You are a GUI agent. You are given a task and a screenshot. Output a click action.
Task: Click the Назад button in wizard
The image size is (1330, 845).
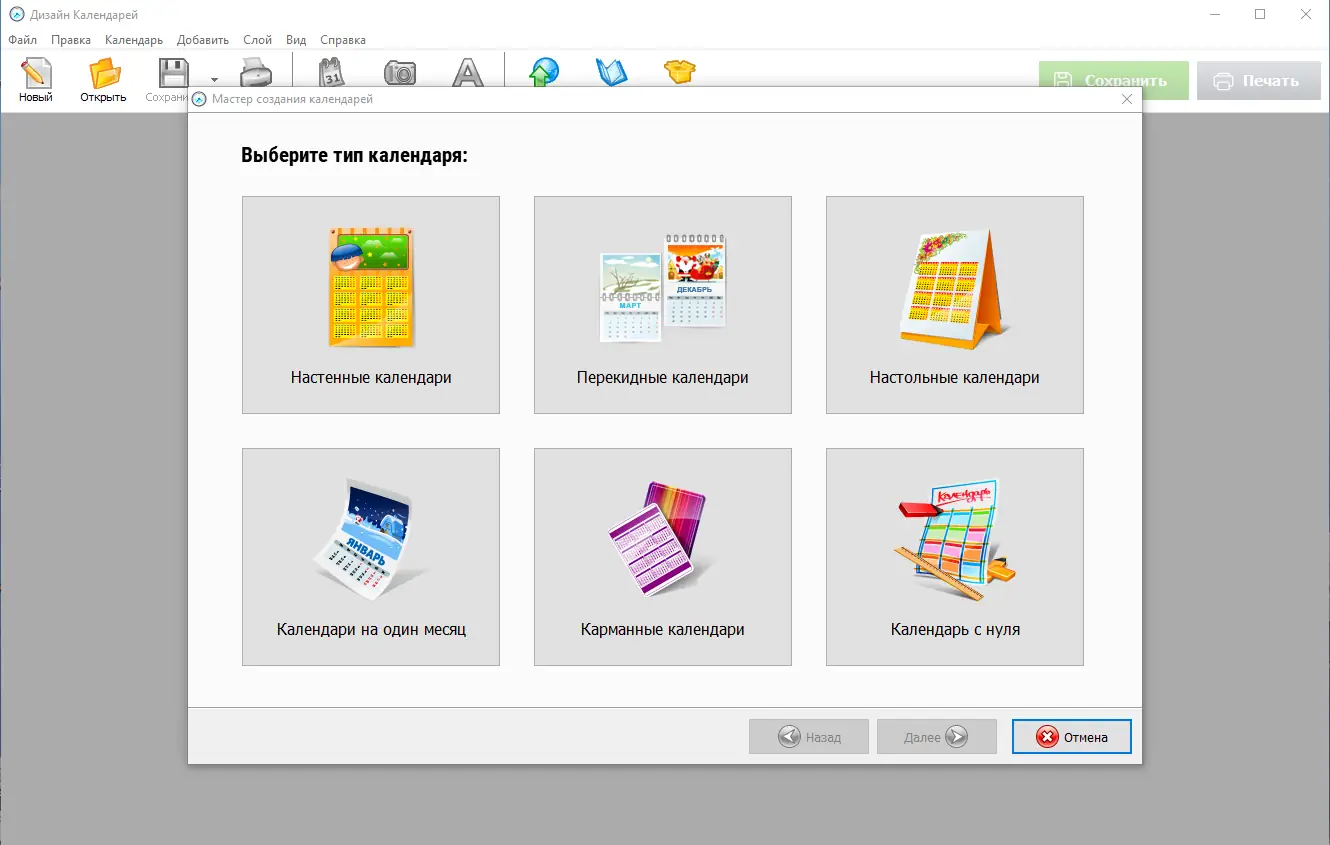click(808, 737)
